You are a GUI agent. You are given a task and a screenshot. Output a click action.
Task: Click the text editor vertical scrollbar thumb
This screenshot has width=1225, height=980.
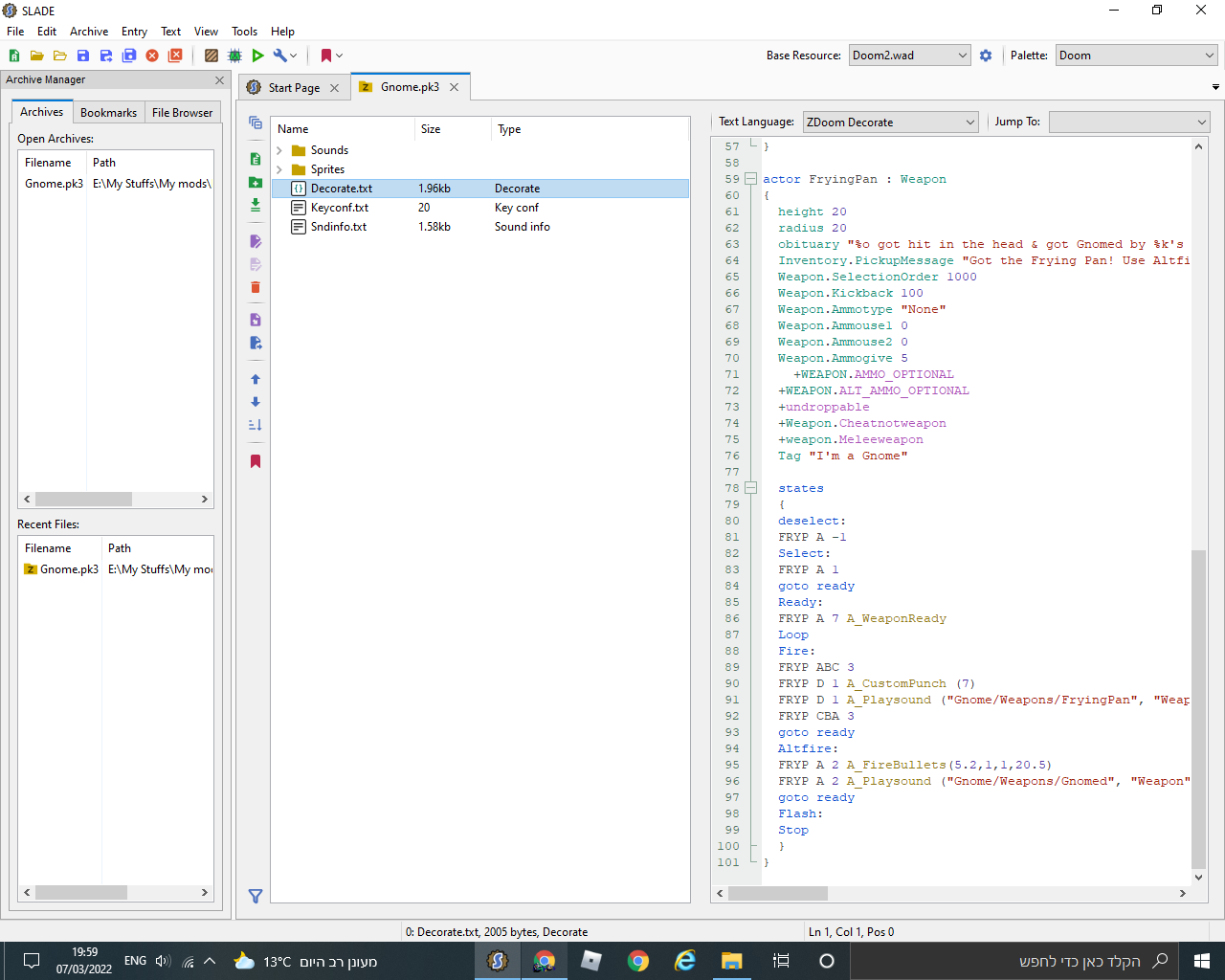pos(1198,708)
